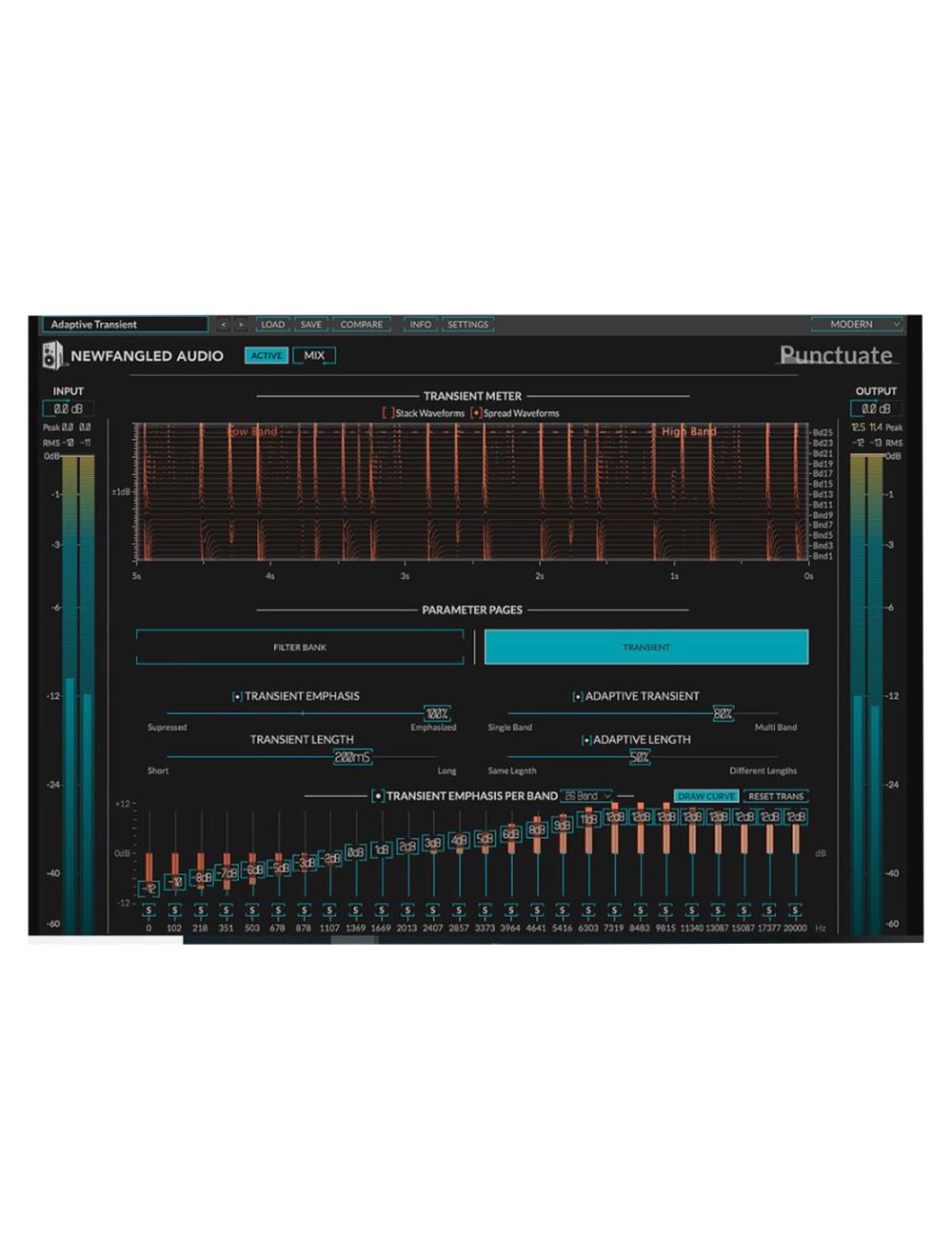Screen dimensions: 952x1257
Task: Solo the 1369 Hz band
Action: click(355, 910)
